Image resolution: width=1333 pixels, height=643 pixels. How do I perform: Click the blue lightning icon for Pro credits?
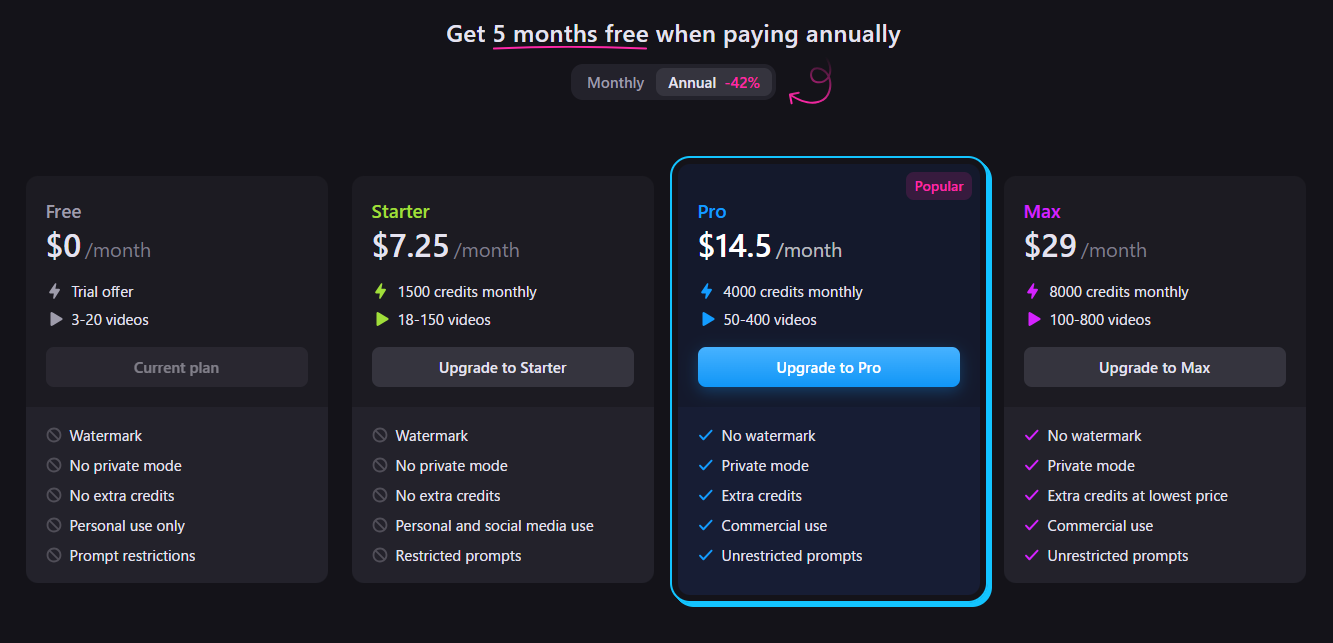click(x=706, y=292)
